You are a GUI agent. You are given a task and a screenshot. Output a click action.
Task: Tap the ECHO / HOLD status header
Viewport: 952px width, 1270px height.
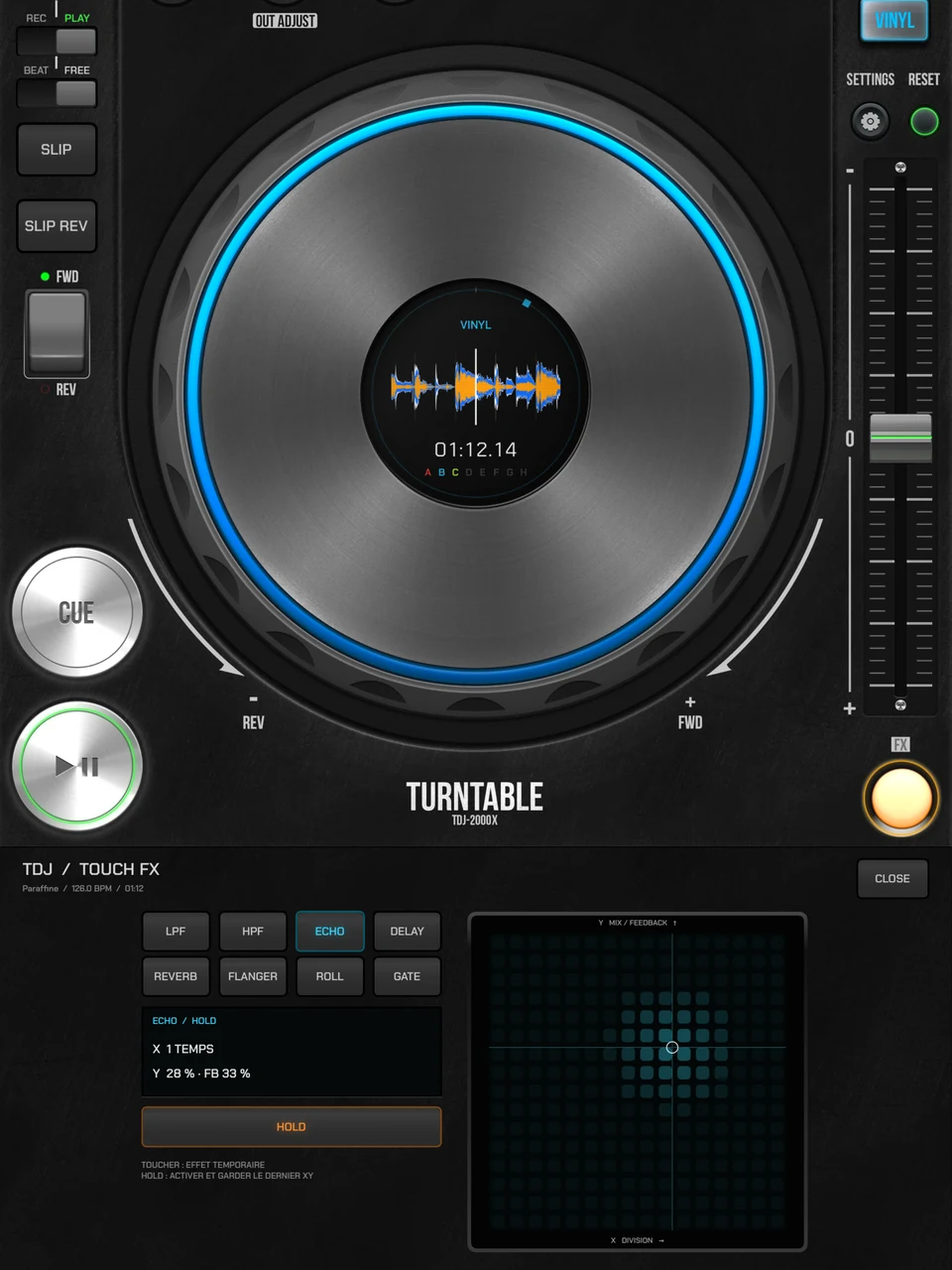coord(184,1021)
